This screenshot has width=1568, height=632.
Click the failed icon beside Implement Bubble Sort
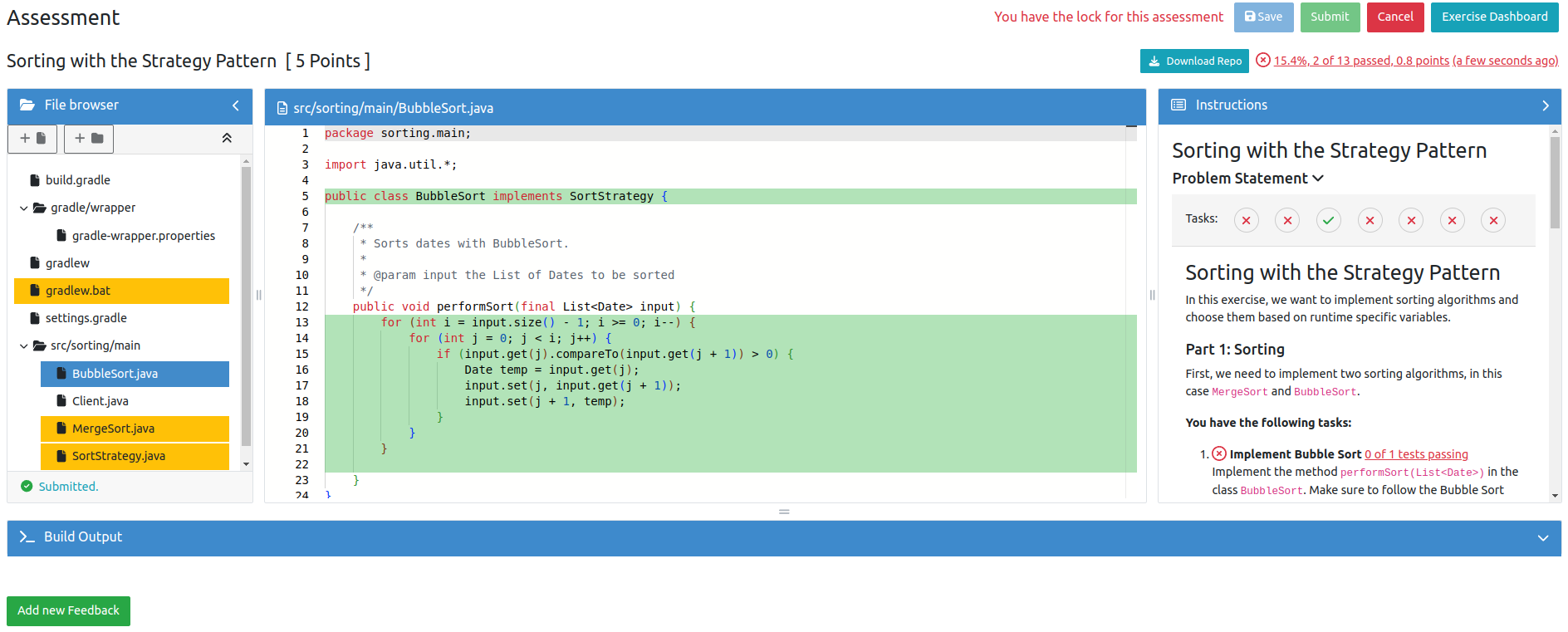tap(1219, 453)
